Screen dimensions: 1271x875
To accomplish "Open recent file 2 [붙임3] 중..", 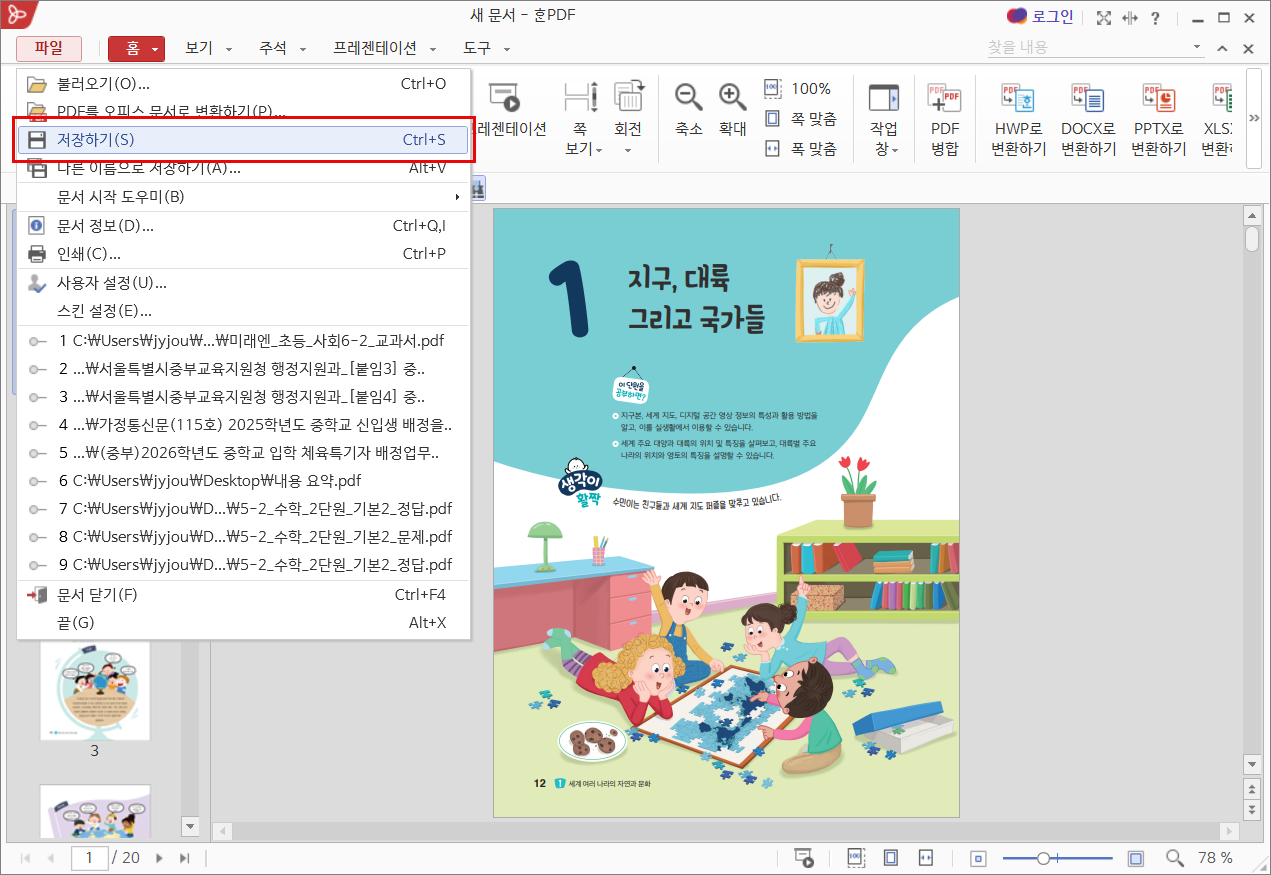I will click(x=243, y=369).
